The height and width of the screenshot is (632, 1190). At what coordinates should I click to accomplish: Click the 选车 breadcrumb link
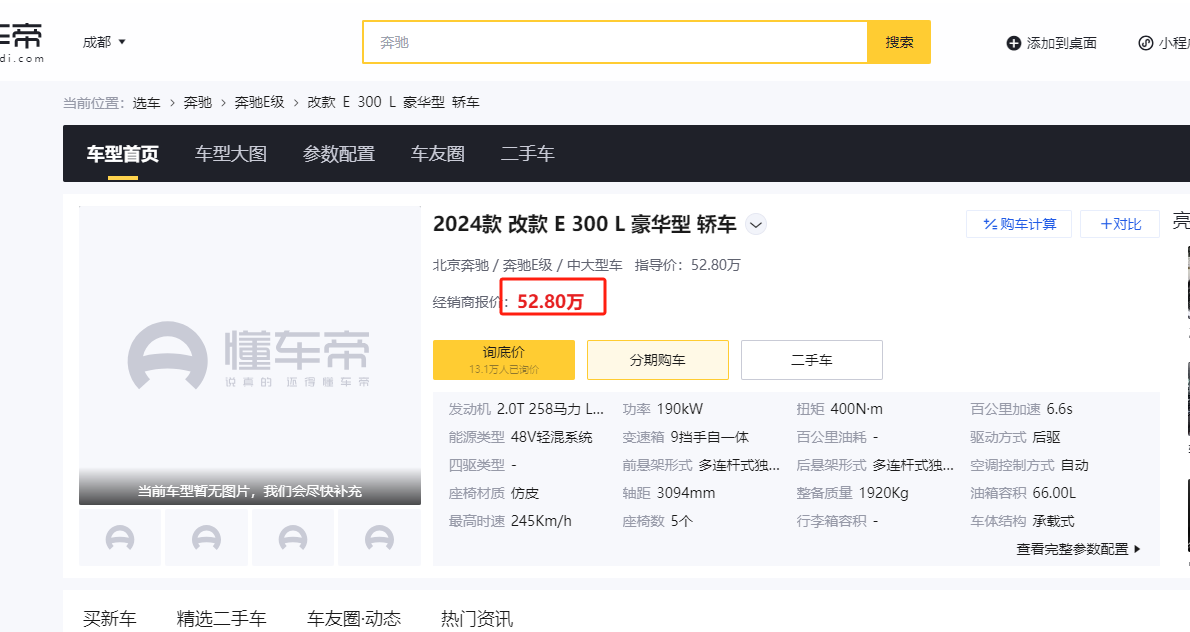click(146, 102)
